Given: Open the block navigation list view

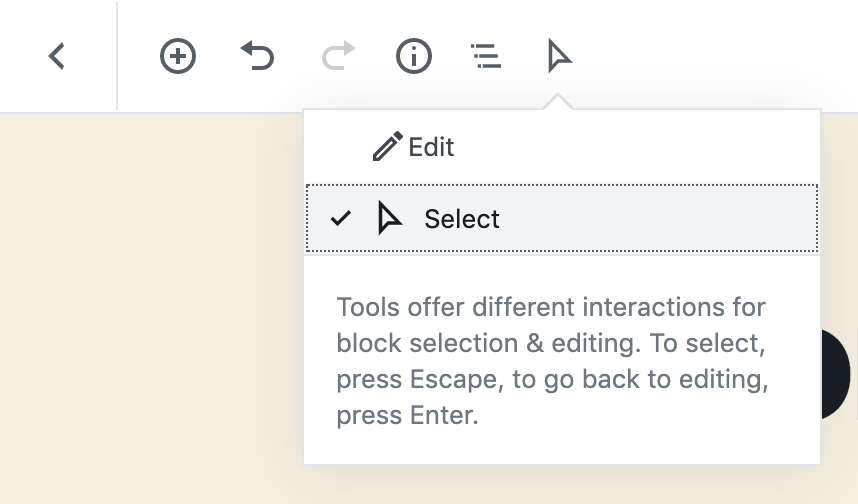Looking at the screenshot, I should click(486, 56).
